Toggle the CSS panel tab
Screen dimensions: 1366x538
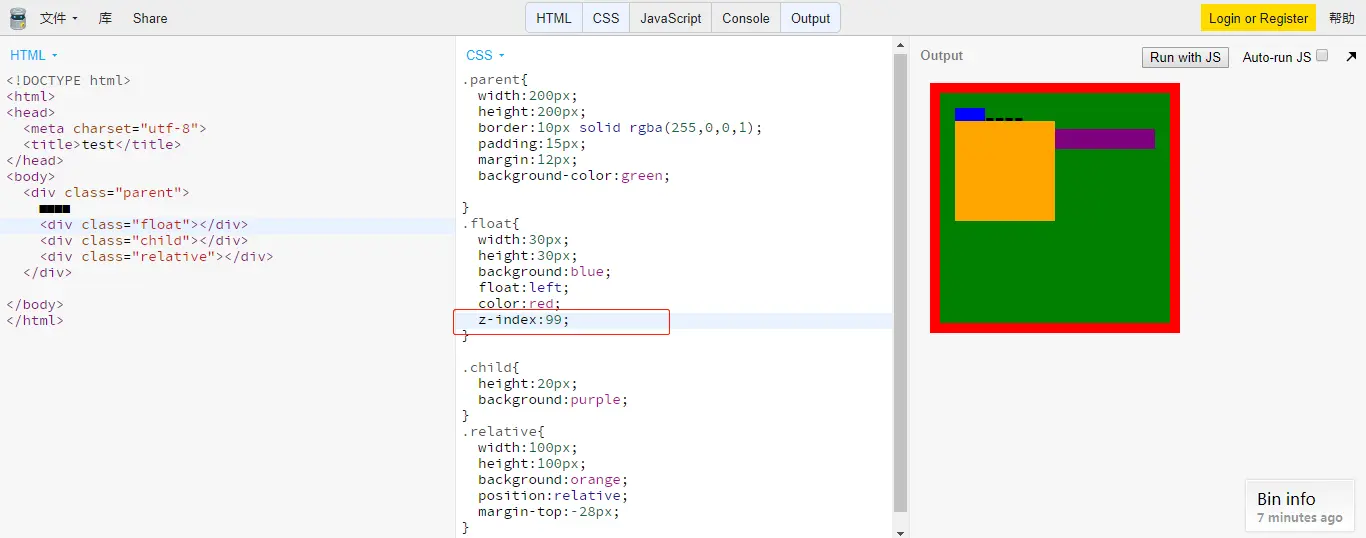click(x=606, y=18)
